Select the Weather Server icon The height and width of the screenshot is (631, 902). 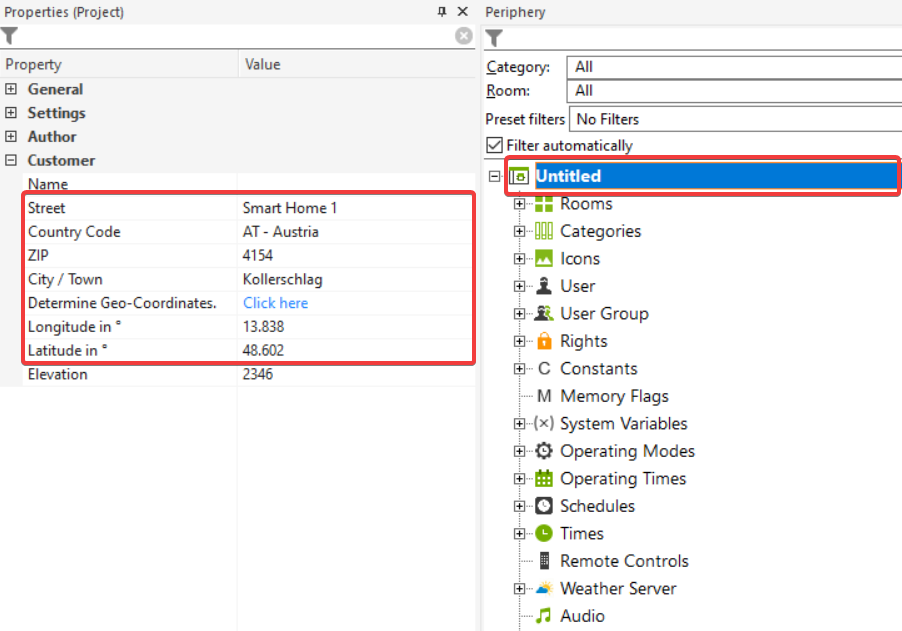coord(544,588)
